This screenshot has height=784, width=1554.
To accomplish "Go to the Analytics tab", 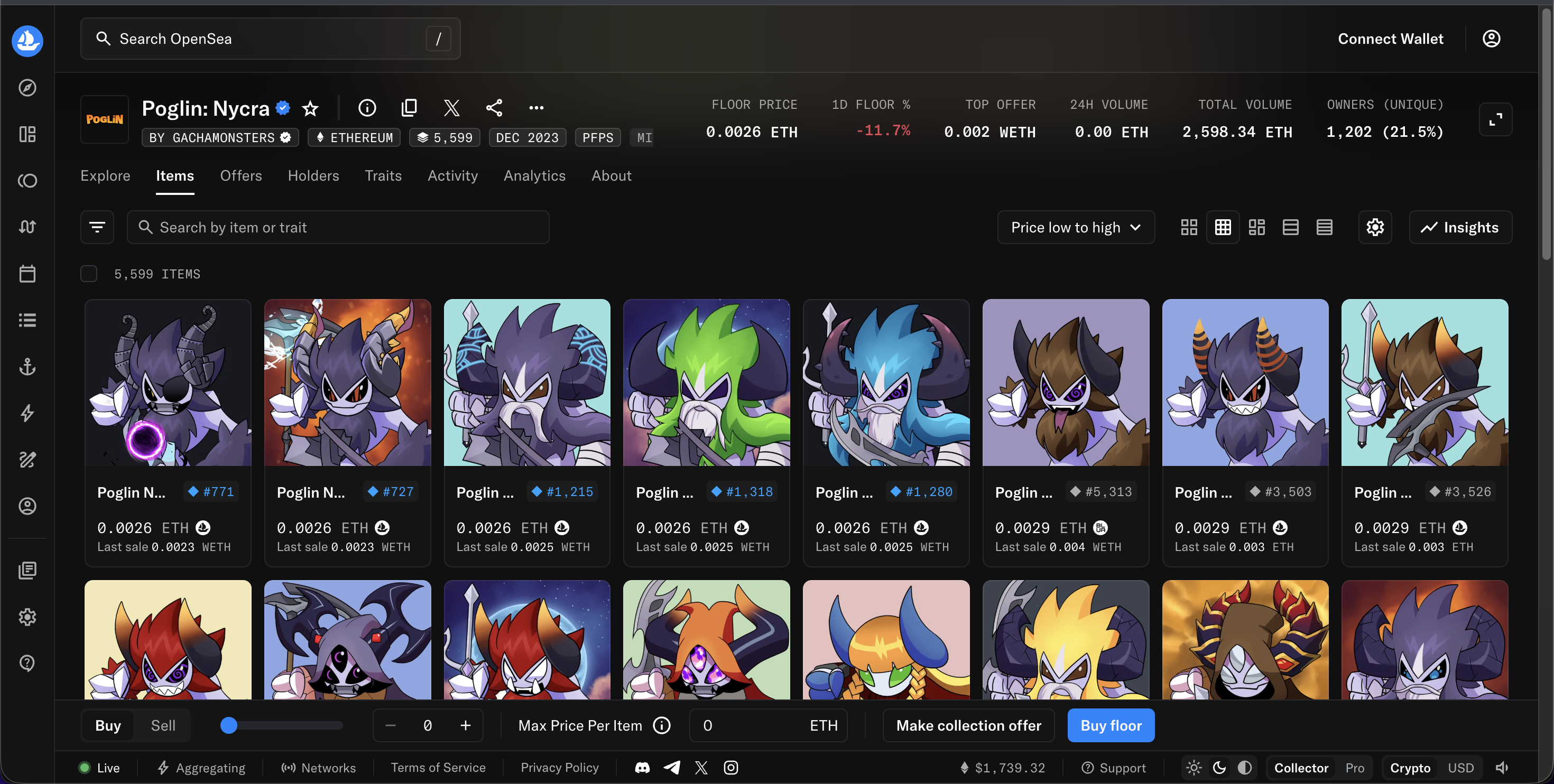I will [534, 175].
